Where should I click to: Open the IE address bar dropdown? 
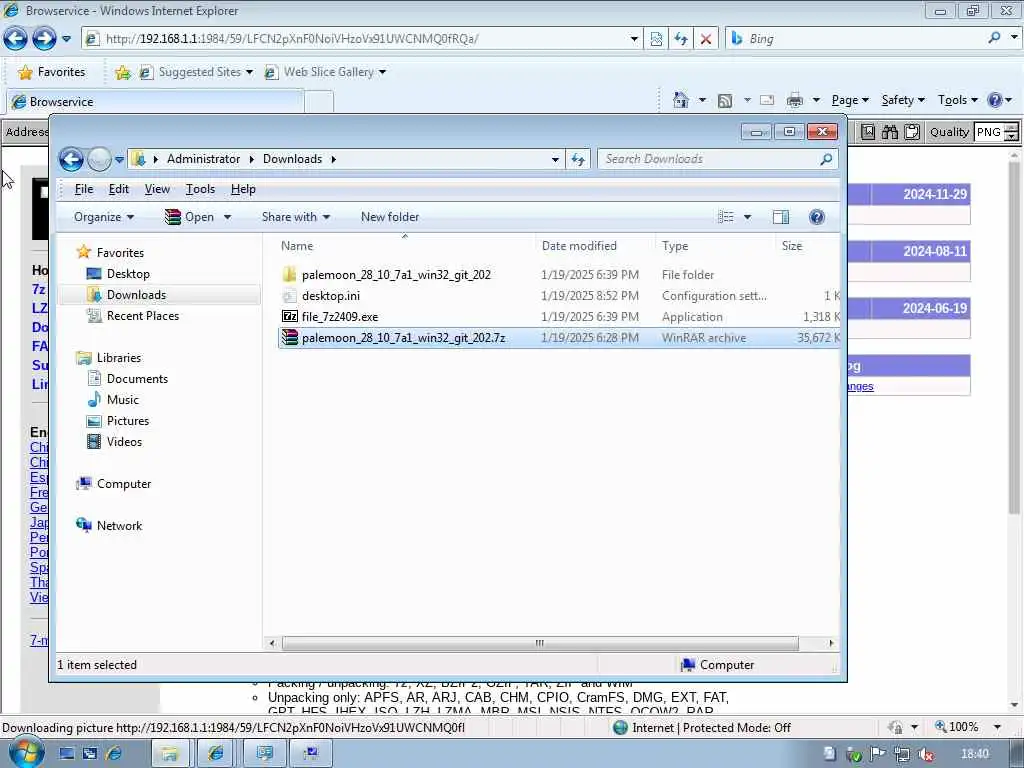[633, 39]
